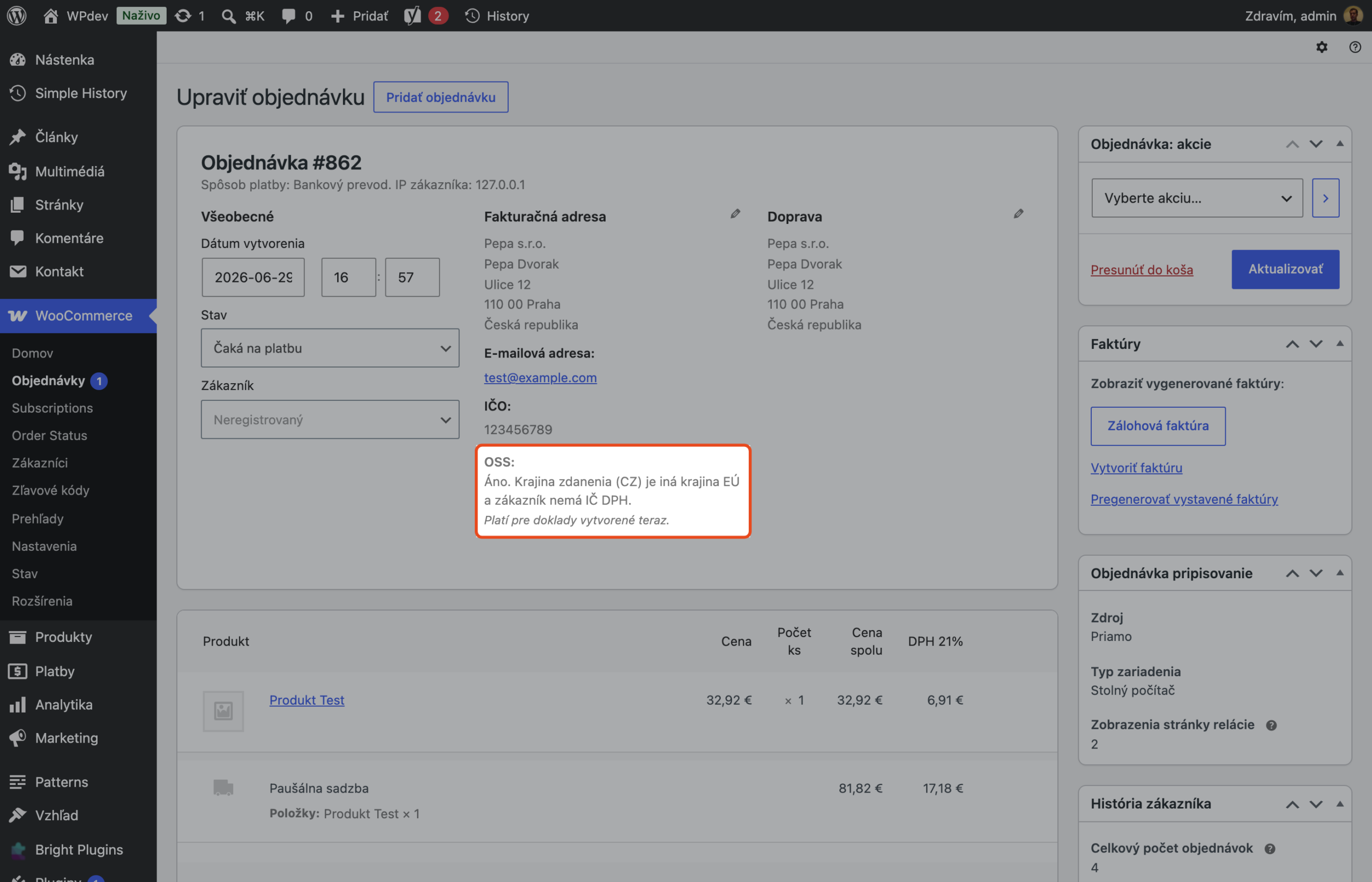Click the minute field showing 57
This screenshot has width=1372, height=882.
coord(412,277)
